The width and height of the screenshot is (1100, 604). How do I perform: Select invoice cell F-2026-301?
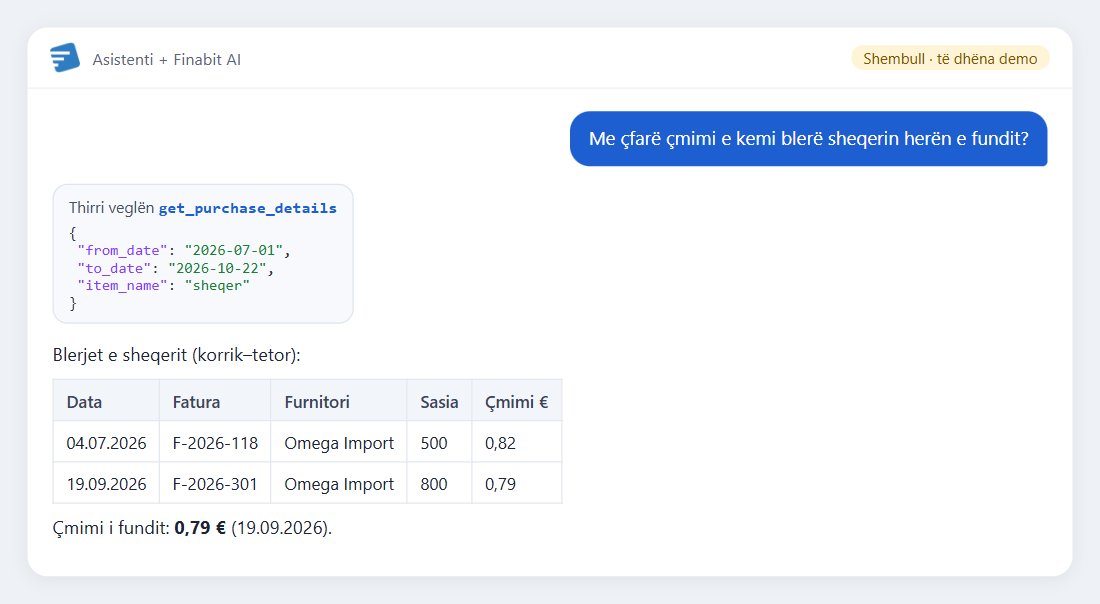tap(215, 483)
